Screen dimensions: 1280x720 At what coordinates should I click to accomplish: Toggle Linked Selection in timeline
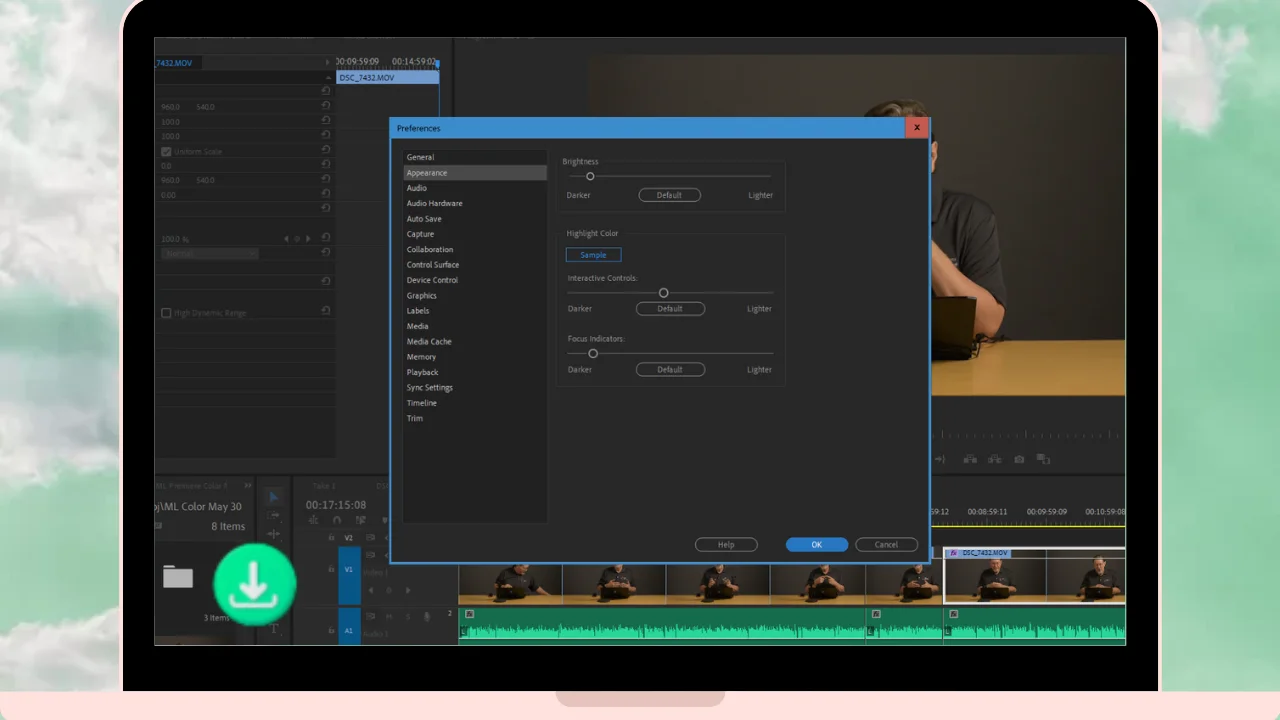[x=360, y=520]
